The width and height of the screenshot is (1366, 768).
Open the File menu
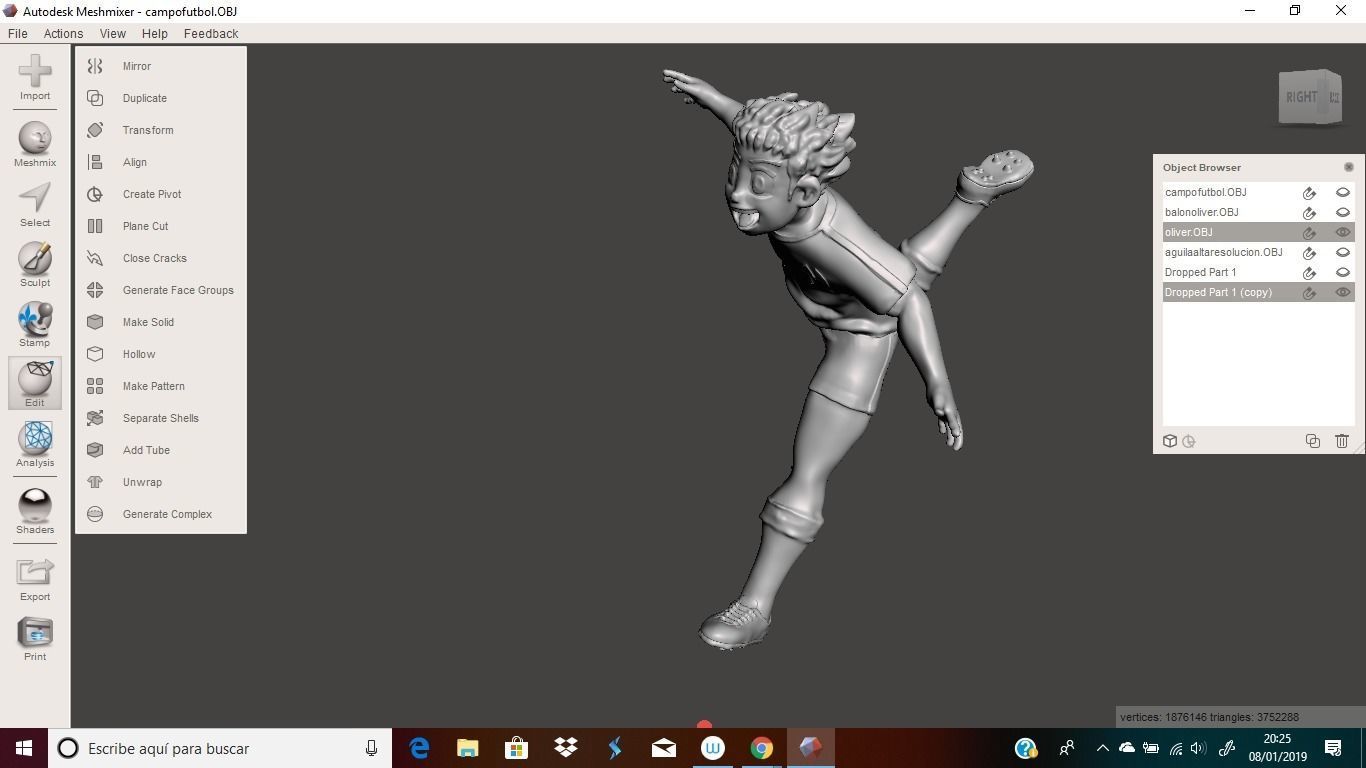(x=18, y=33)
